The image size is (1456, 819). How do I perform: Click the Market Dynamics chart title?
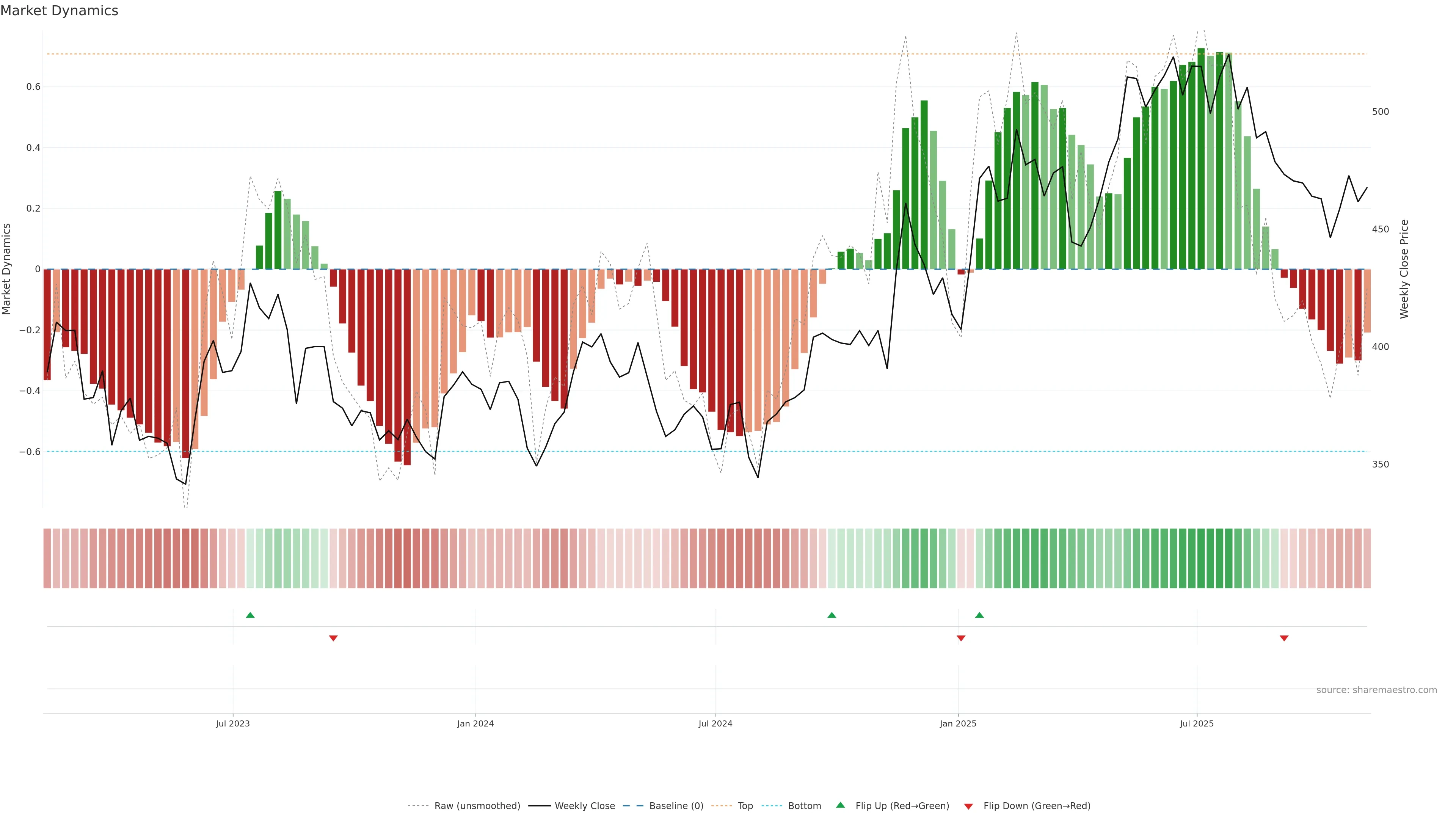pyautogui.click(x=60, y=11)
